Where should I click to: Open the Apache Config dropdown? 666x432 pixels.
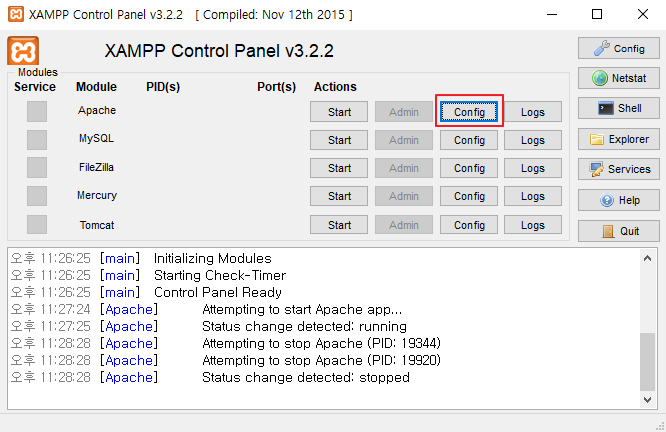coord(469,112)
